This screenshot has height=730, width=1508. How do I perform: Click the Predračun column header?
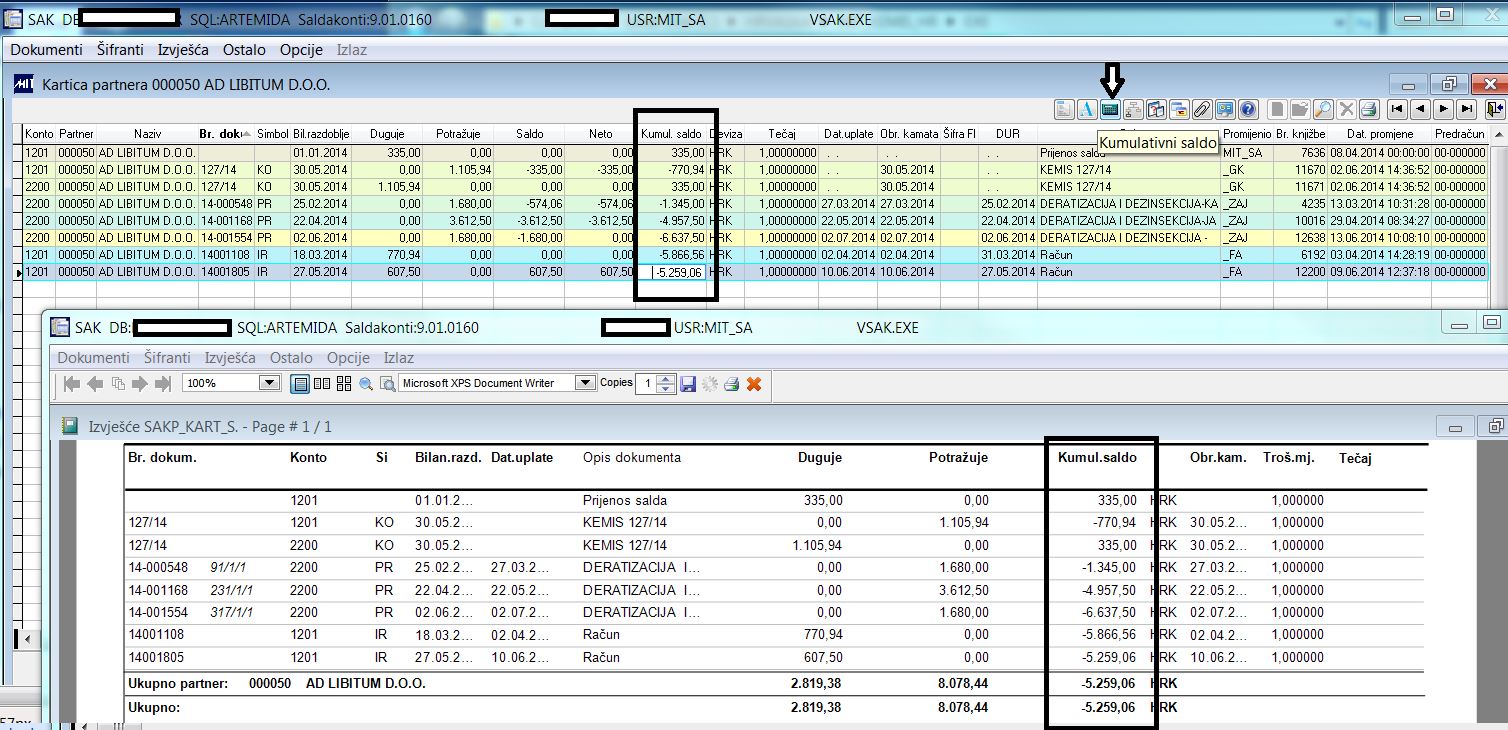pos(1460,134)
